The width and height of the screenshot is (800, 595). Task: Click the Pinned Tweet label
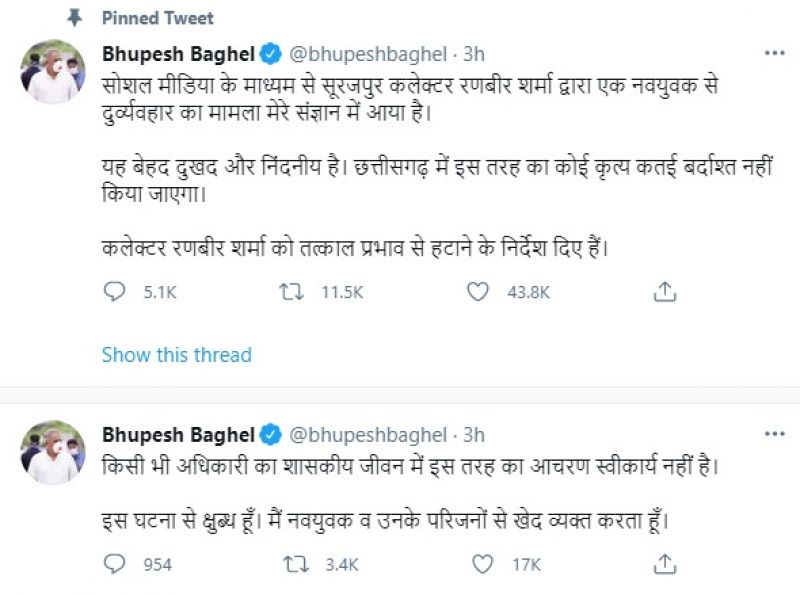pos(158,18)
